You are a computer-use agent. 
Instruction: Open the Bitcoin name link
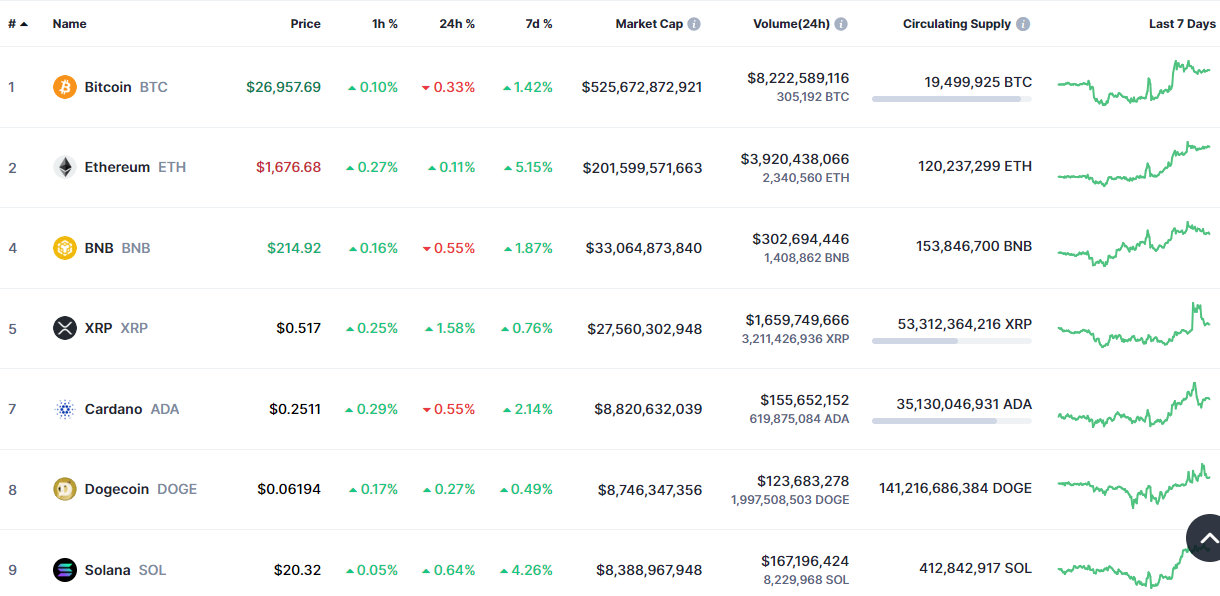(108, 87)
